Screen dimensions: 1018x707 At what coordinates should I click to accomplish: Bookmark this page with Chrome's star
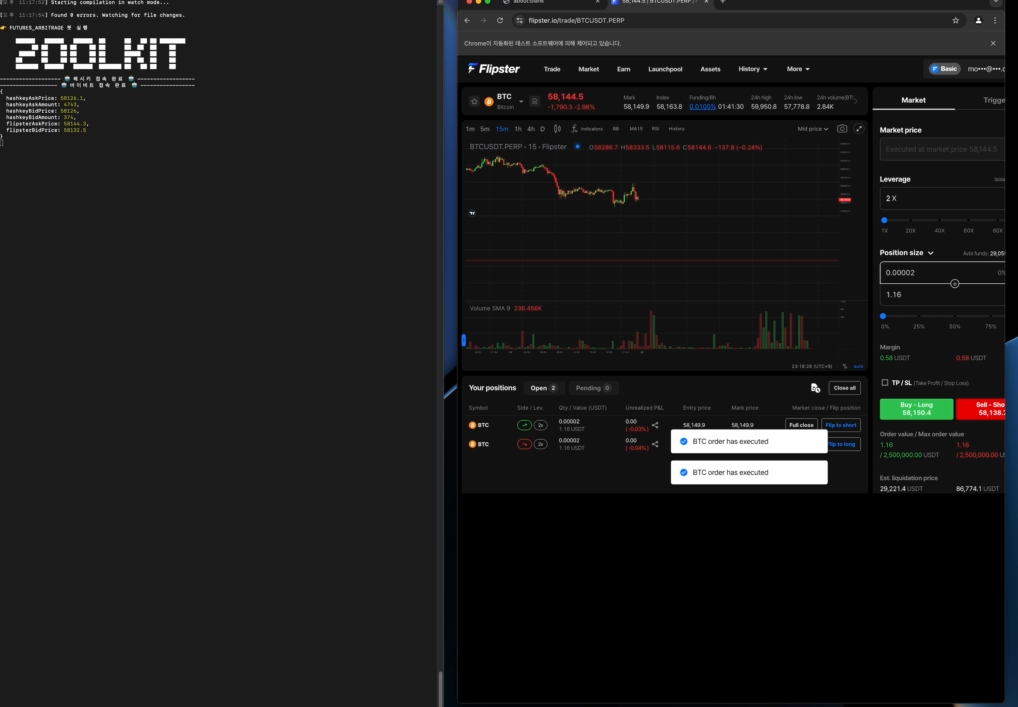(956, 20)
